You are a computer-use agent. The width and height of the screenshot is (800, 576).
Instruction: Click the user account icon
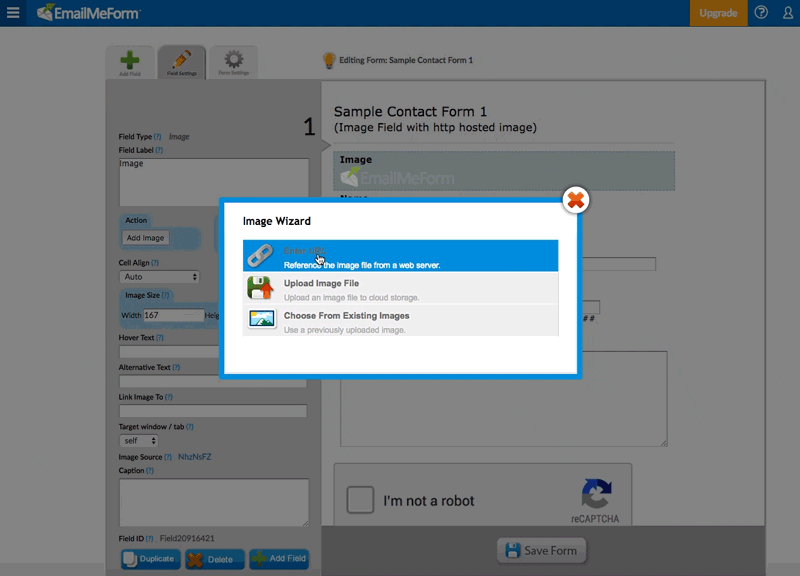pos(787,14)
